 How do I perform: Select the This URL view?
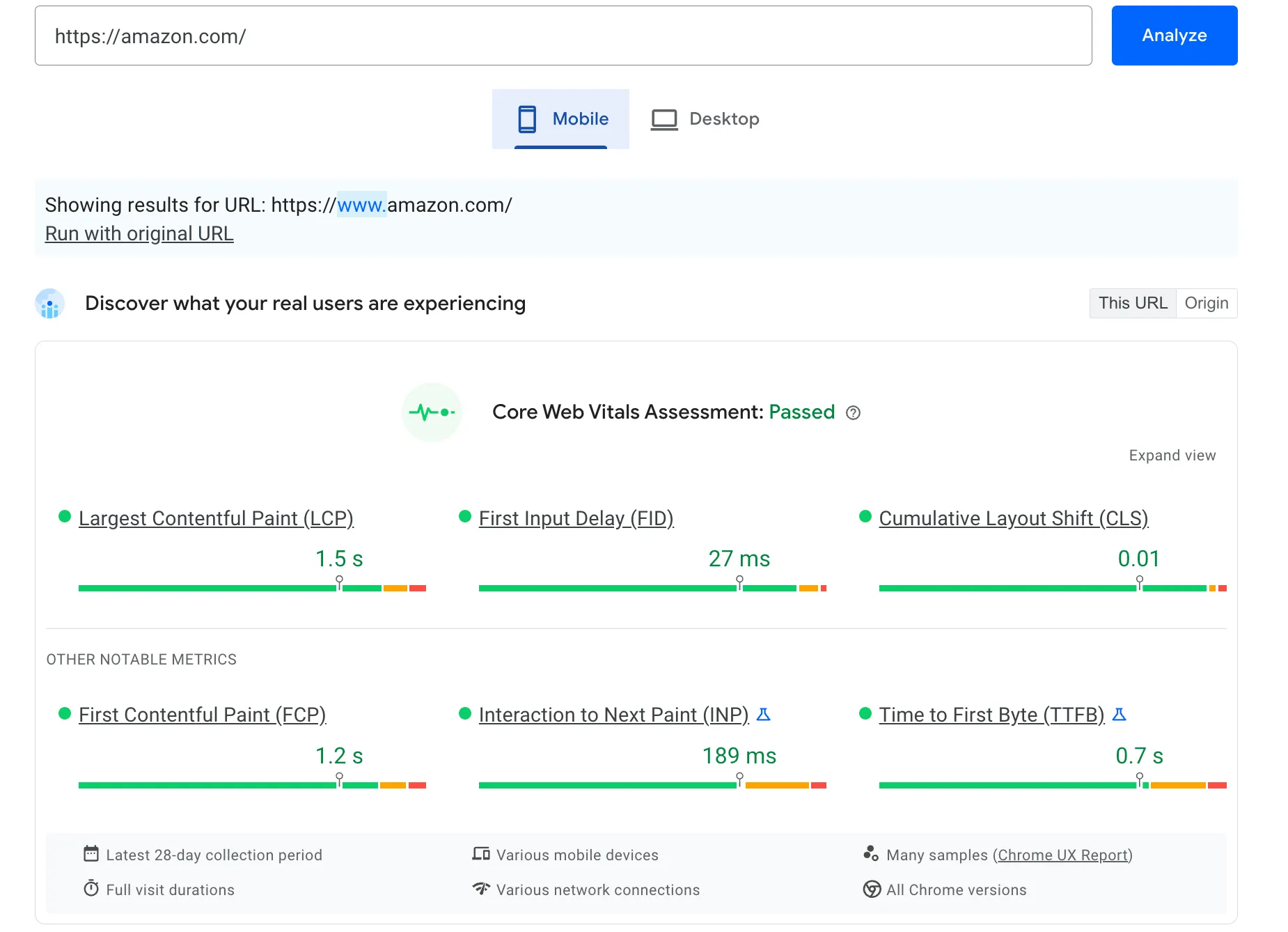coord(1133,303)
